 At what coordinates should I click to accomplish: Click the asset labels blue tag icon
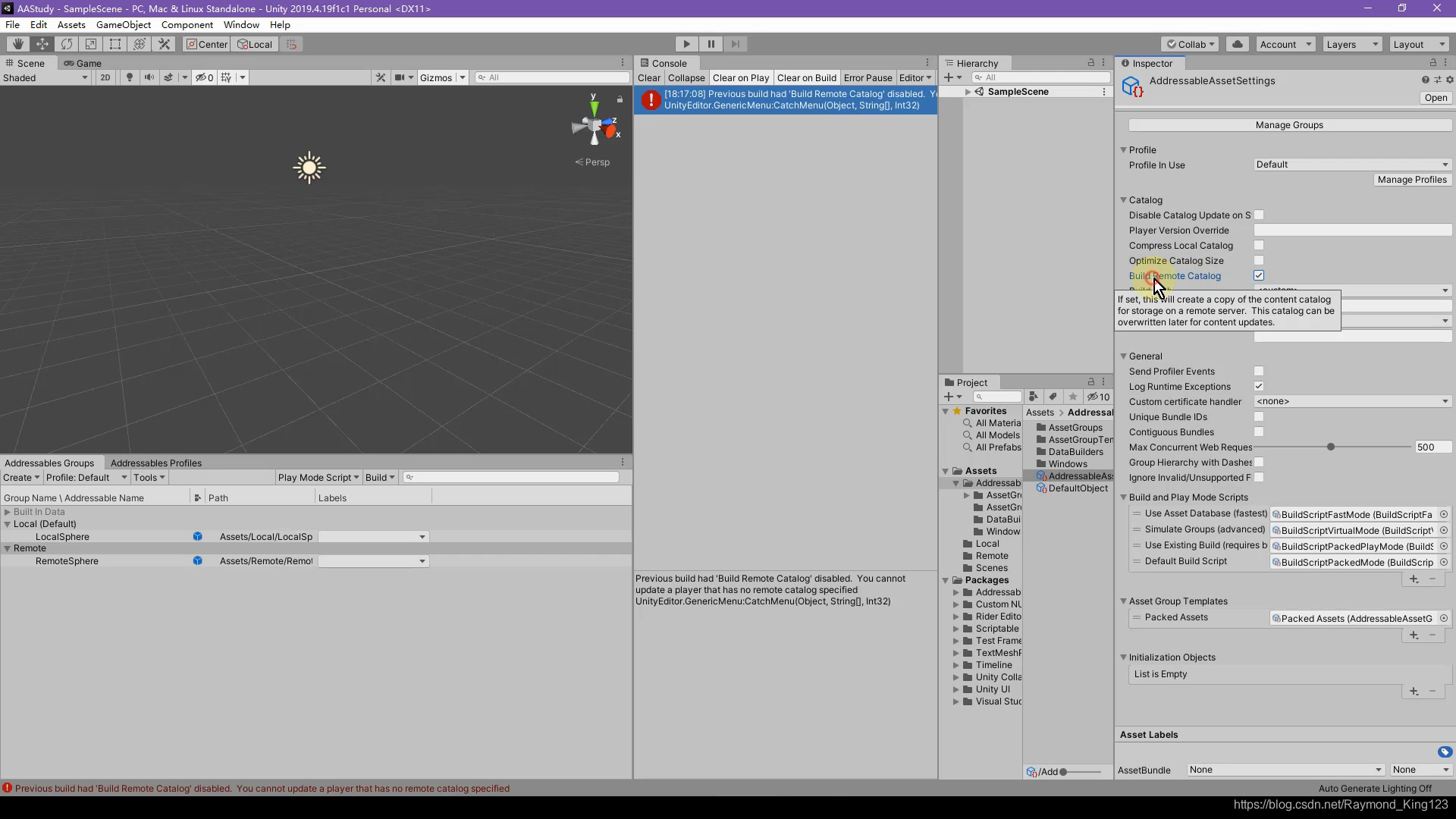pos(1444,752)
